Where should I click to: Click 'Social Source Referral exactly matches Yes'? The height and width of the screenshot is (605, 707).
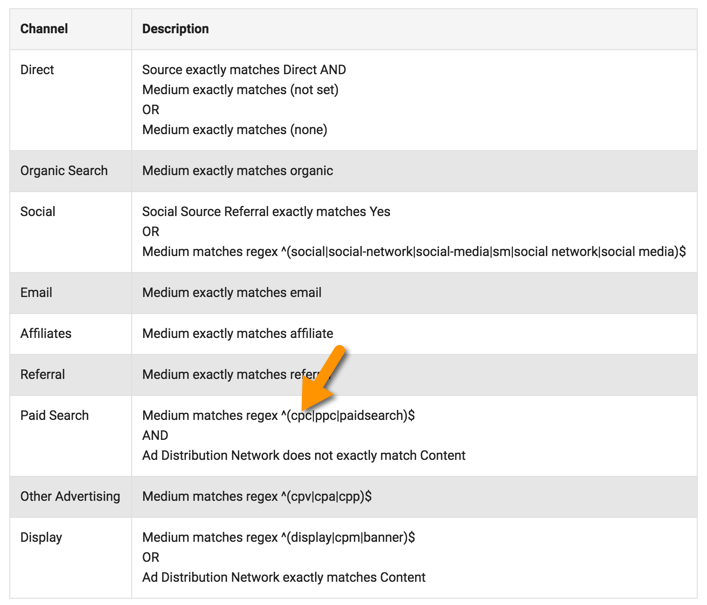pyautogui.click(x=266, y=212)
